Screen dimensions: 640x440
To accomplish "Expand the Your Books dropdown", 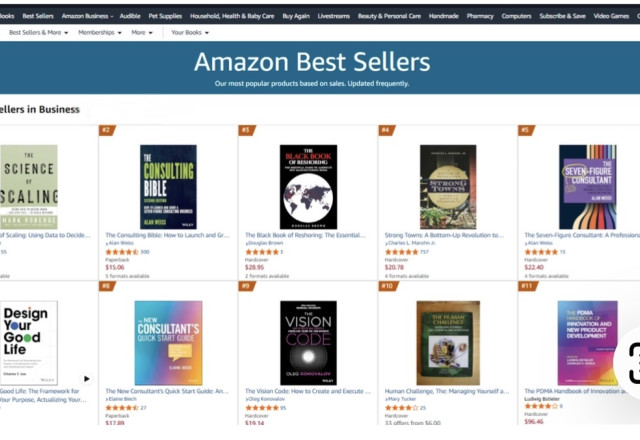I will 190,33.
